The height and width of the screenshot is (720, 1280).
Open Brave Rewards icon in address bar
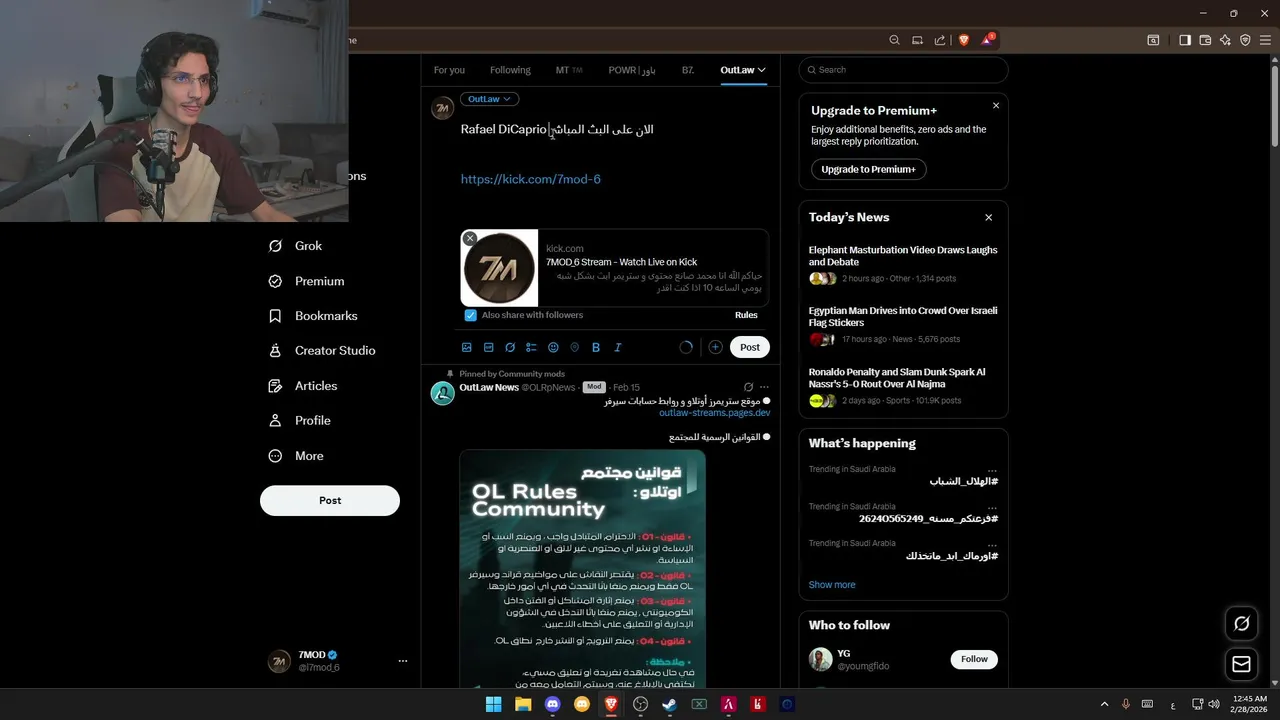tap(987, 40)
